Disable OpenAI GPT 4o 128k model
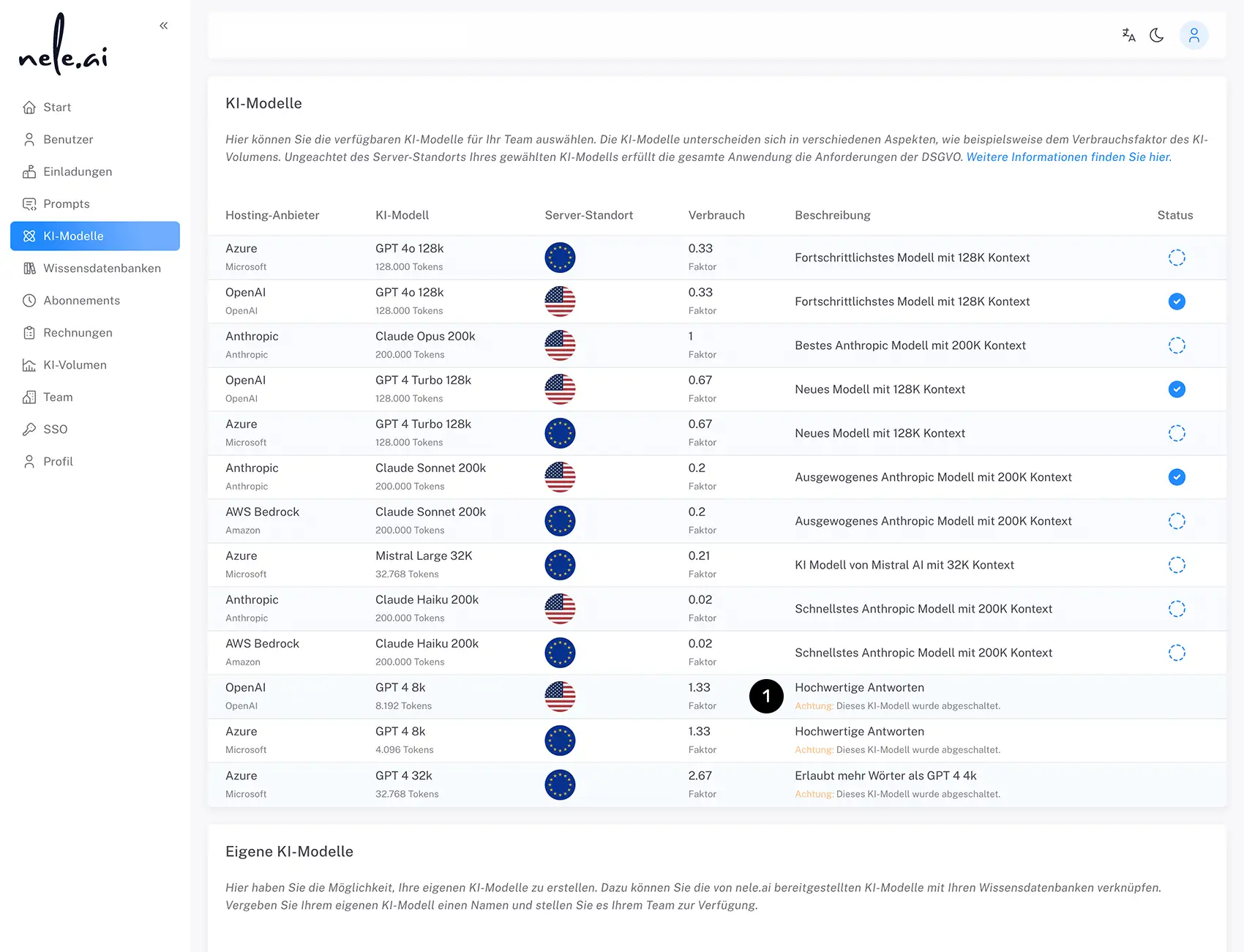Screen dimensions: 1244x952 point(1177,301)
